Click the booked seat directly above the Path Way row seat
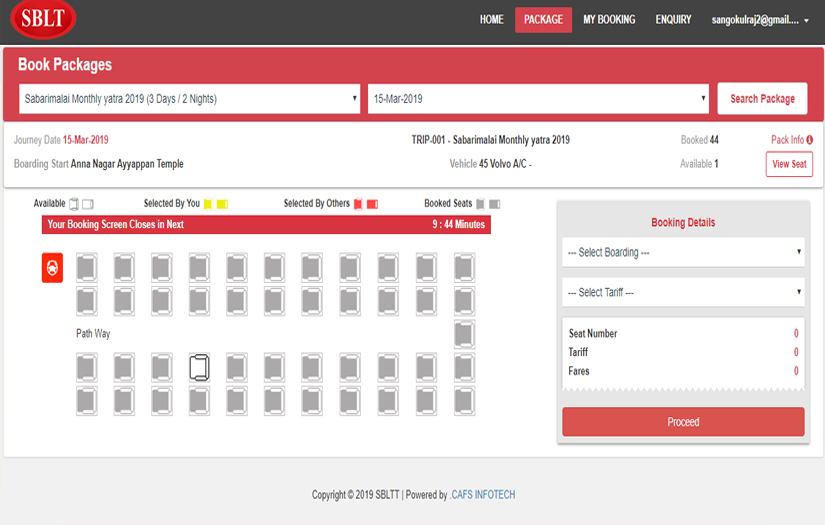The image size is (825, 525). coord(465,301)
